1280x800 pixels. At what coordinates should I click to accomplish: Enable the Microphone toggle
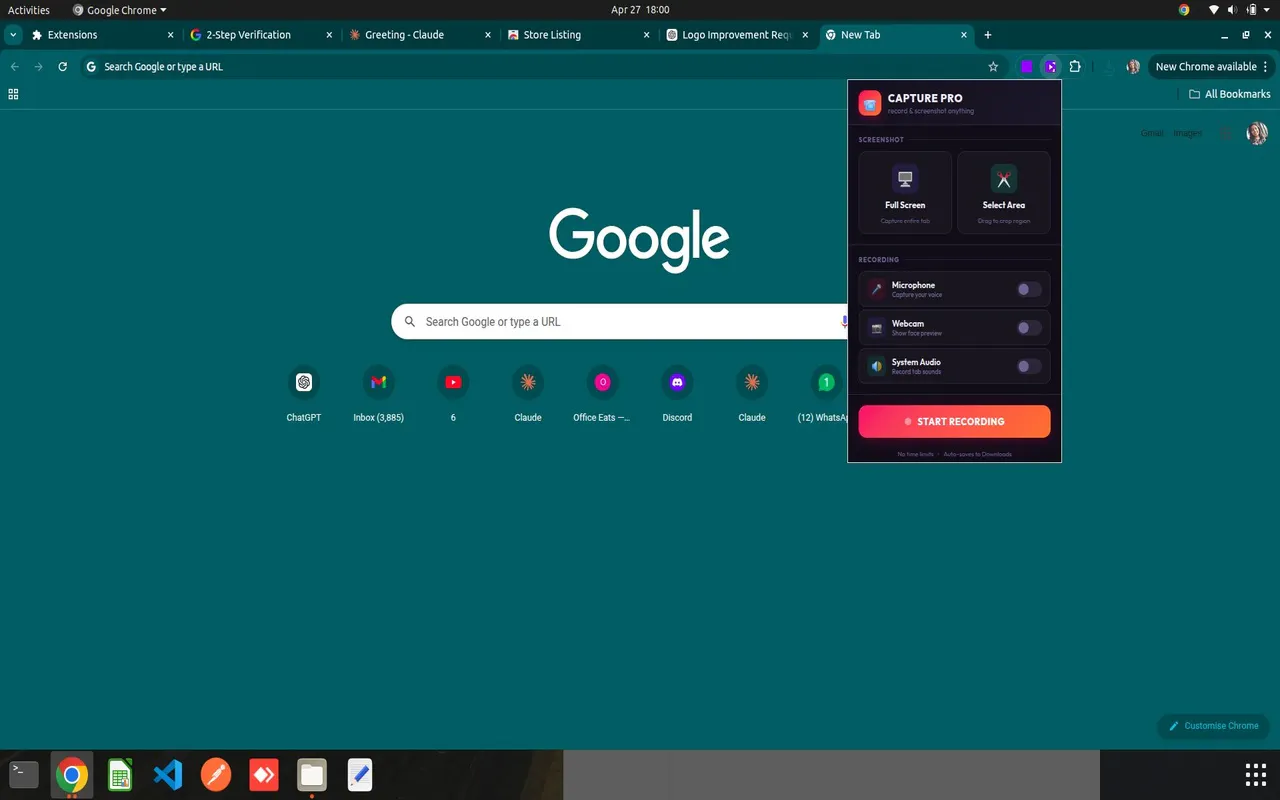1029,290
